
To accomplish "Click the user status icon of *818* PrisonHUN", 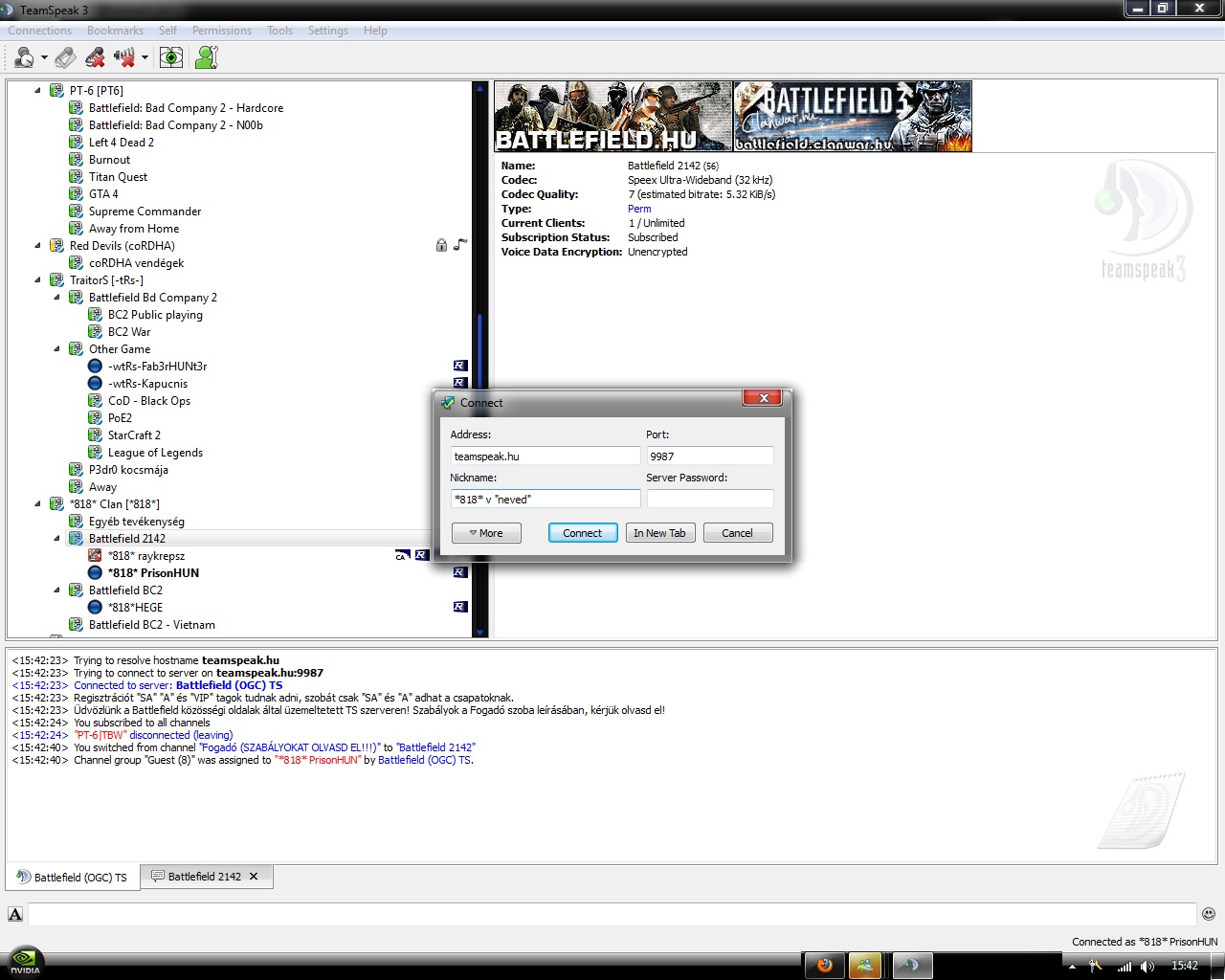I will click(95, 573).
